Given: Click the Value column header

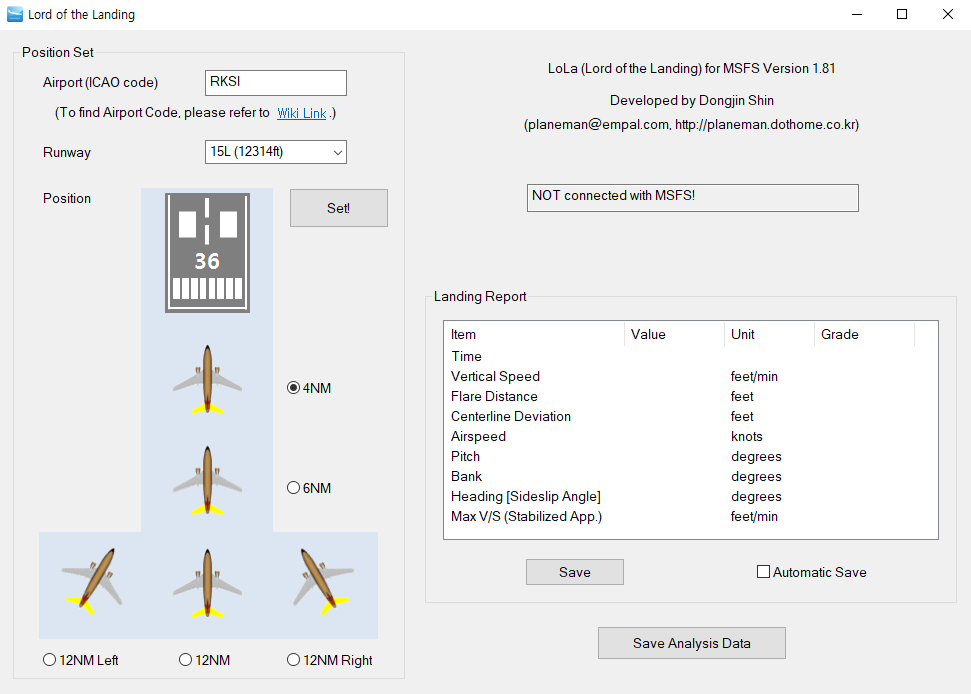Looking at the screenshot, I should pos(674,334).
